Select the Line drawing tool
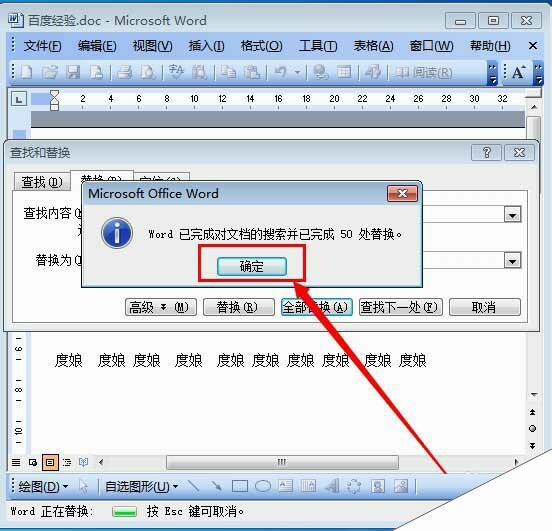The image size is (552, 531). [x=193, y=487]
